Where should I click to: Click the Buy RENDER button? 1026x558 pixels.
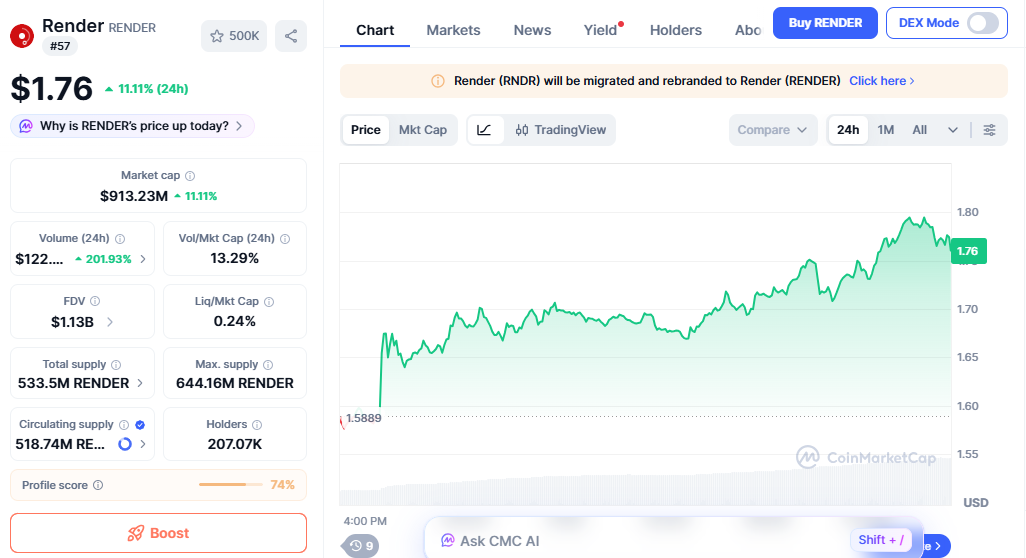click(x=825, y=23)
